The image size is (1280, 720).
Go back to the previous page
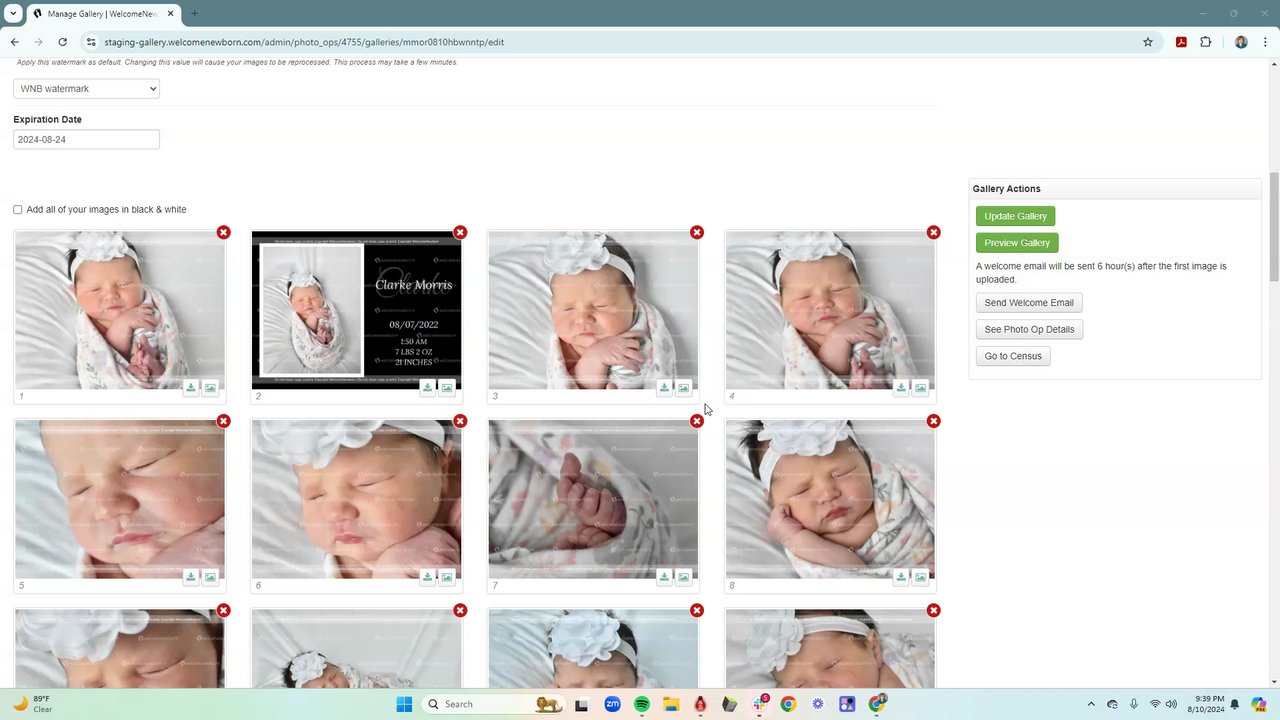[x=14, y=42]
